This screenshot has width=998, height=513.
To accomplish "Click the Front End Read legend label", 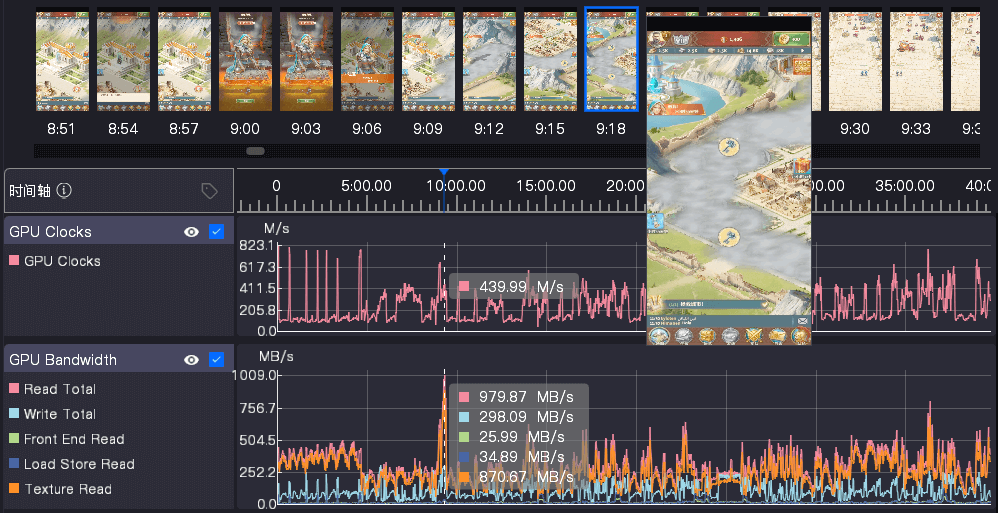I will click(x=74, y=439).
